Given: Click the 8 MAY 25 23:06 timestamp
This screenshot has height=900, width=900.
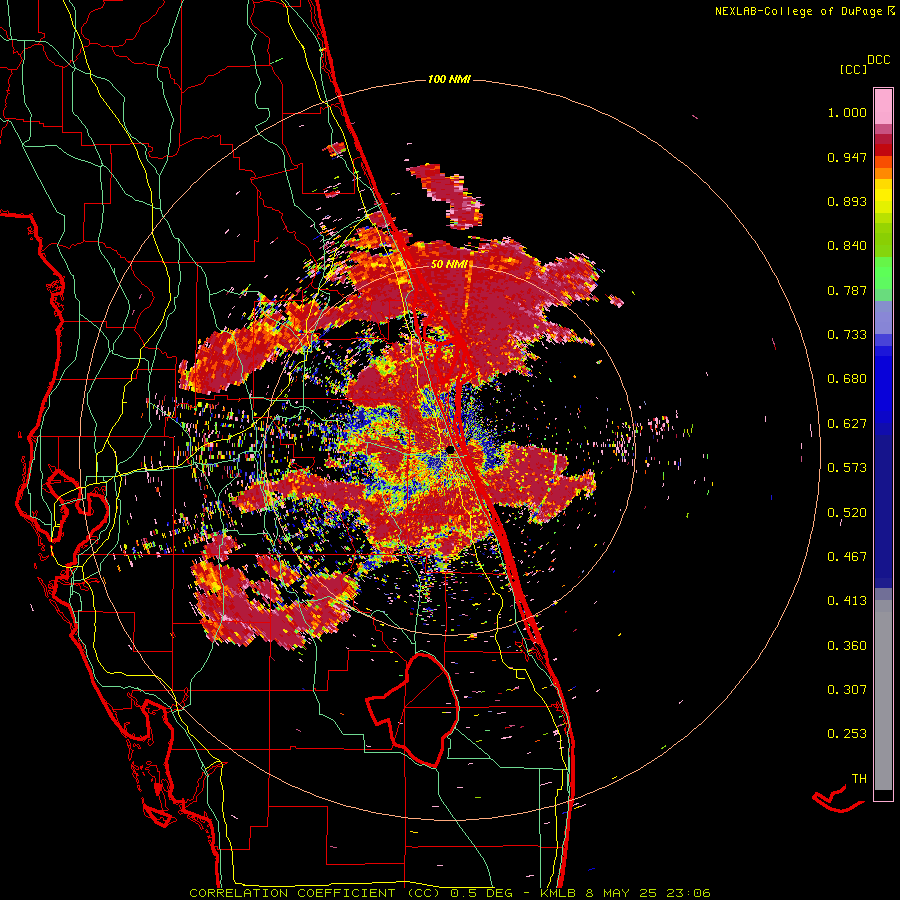Looking at the screenshot, I should tap(648, 893).
